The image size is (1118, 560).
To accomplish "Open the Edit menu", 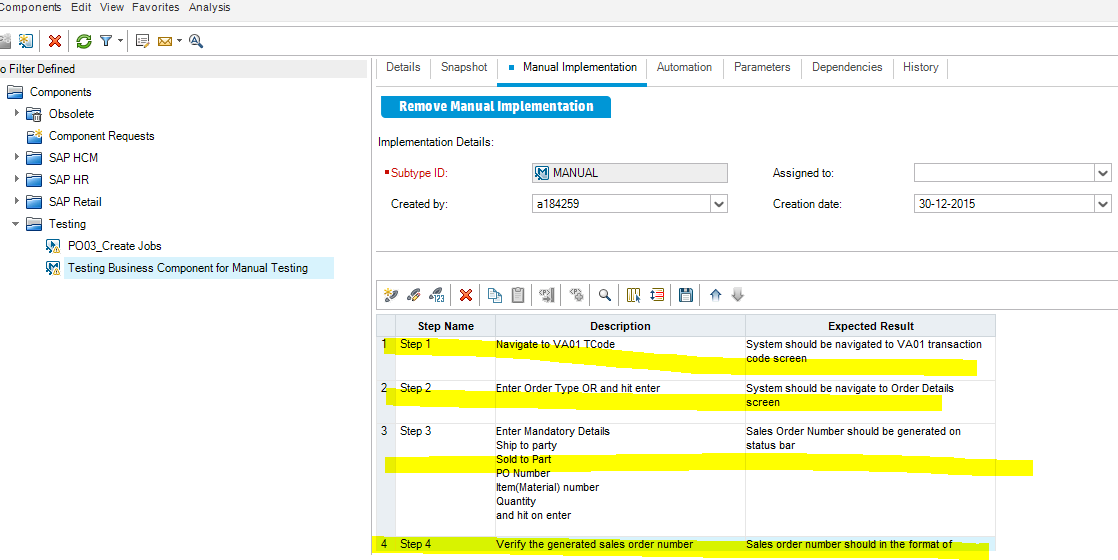I will [81, 7].
